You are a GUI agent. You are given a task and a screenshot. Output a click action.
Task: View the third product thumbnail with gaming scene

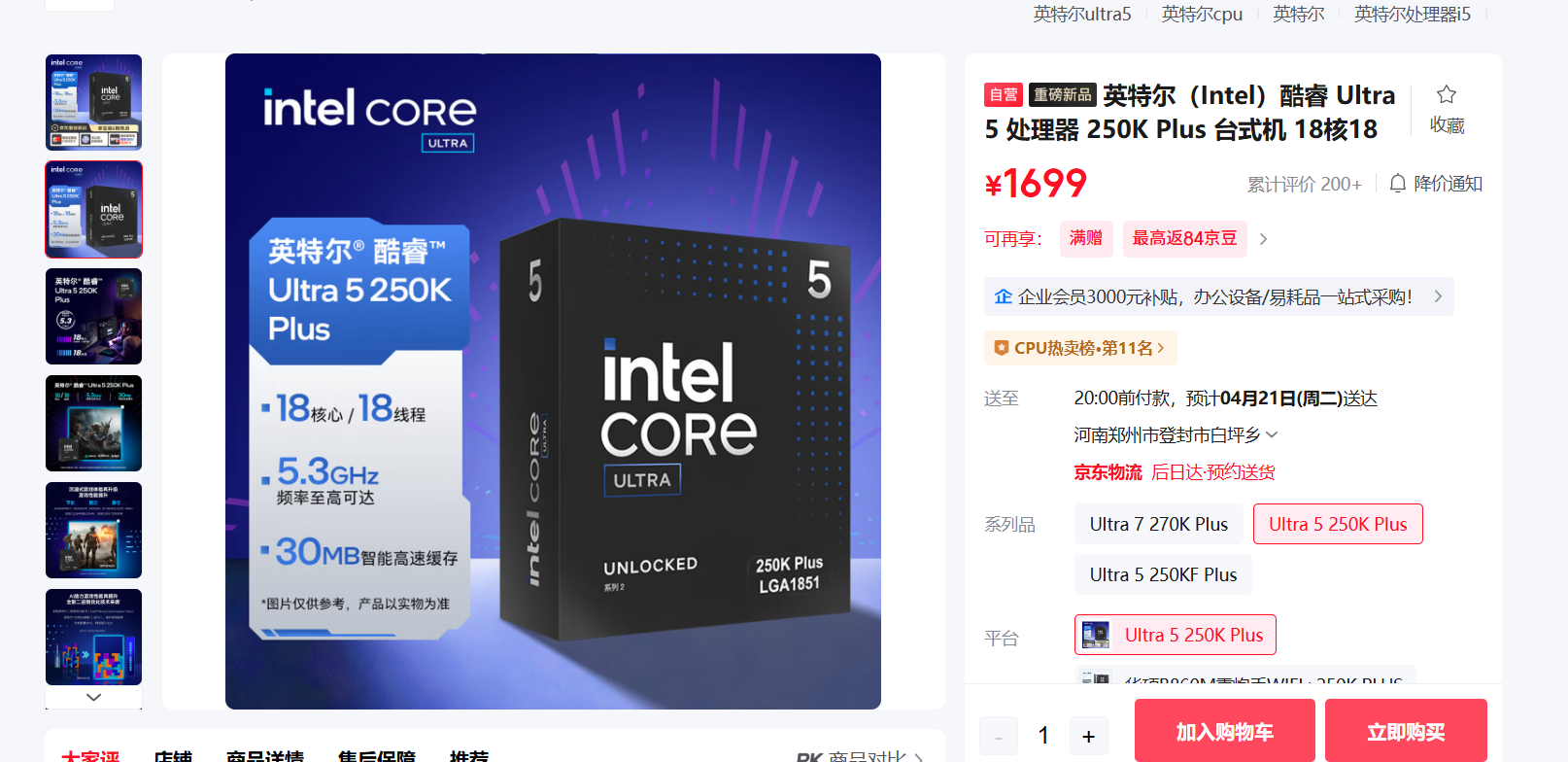coord(93,316)
